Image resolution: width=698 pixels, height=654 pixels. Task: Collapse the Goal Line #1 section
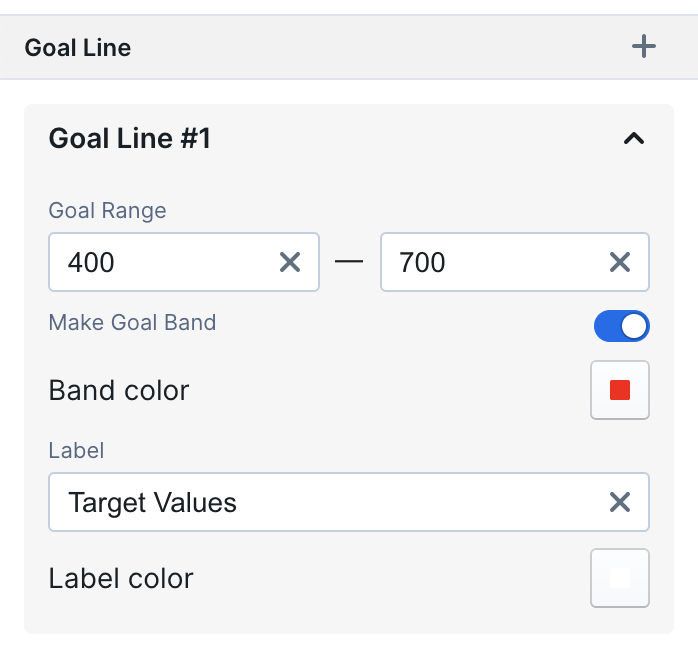pyautogui.click(x=633, y=139)
